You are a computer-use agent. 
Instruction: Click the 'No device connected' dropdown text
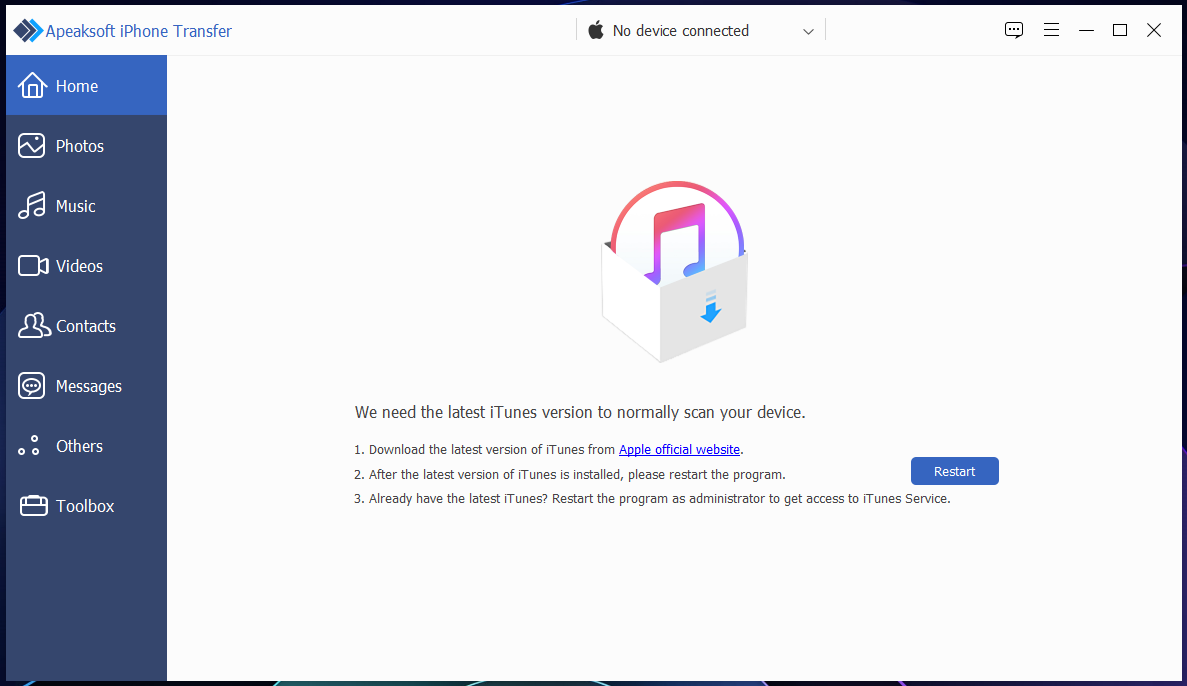coord(681,31)
